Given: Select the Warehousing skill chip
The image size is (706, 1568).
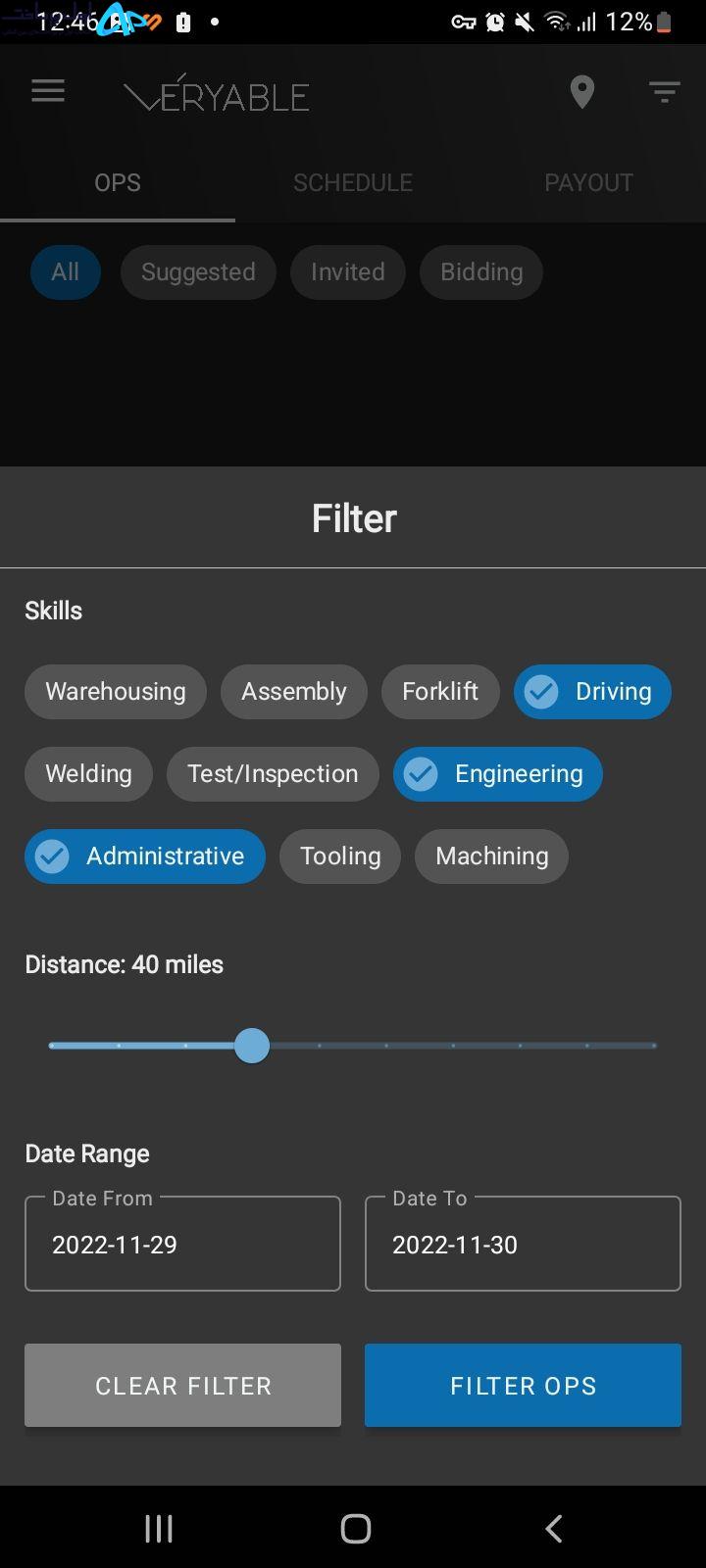Looking at the screenshot, I should 116,692.
